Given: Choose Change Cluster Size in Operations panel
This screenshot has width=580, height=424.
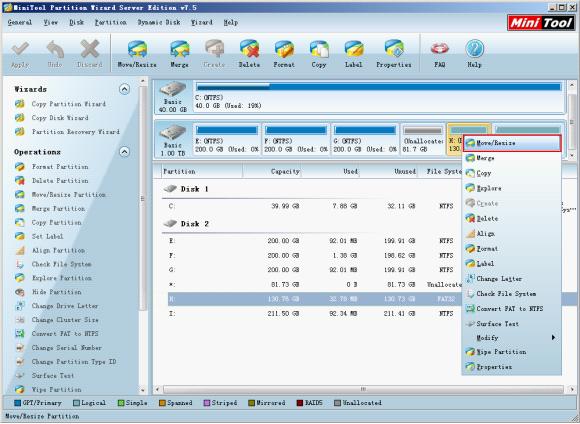Looking at the screenshot, I should pyautogui.click(x=57, y=320).
